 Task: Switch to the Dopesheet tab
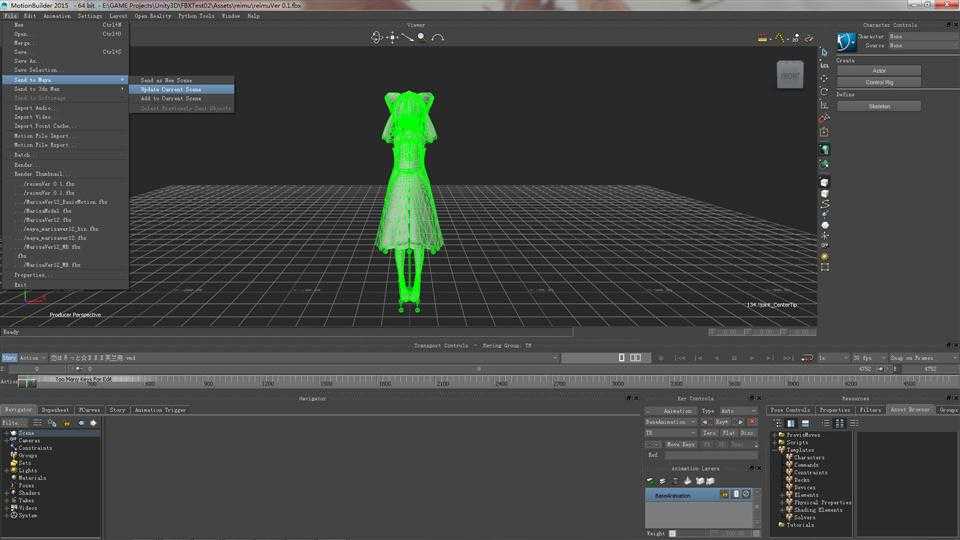tap(55, 410)
